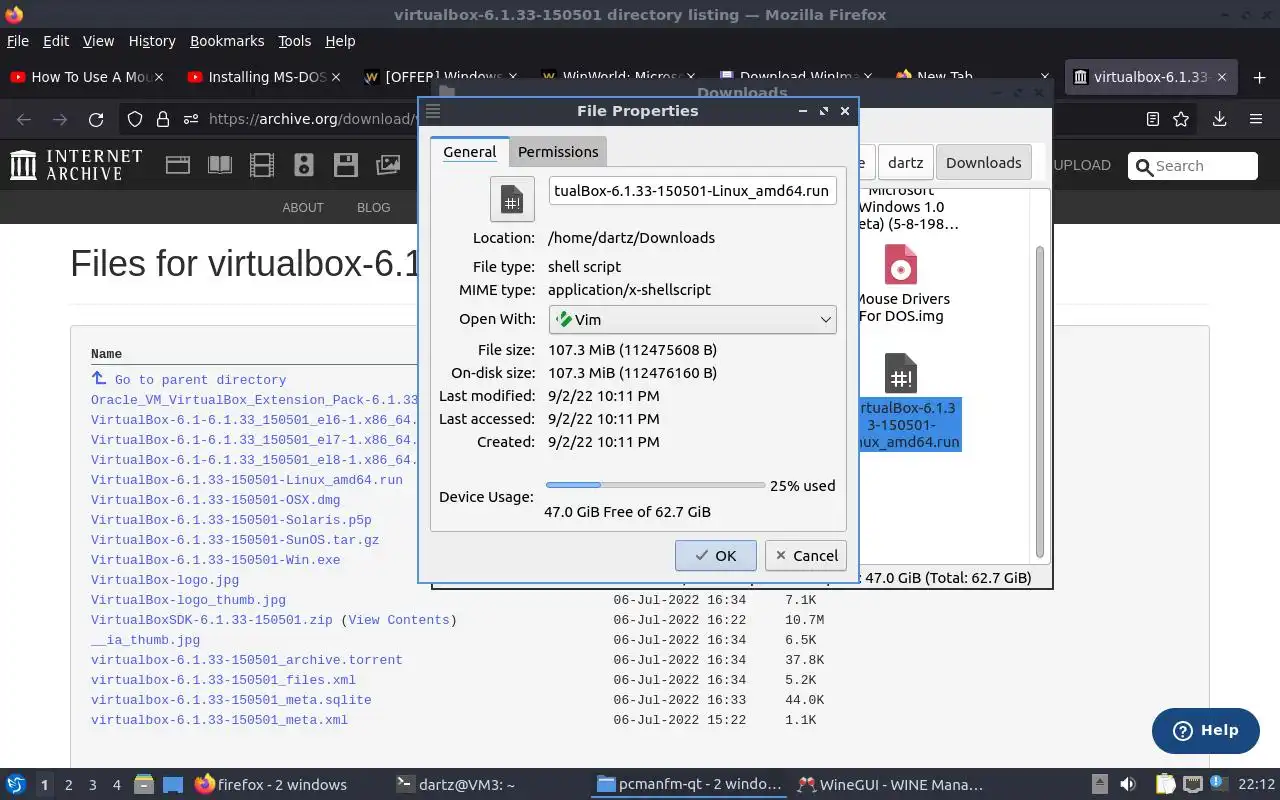Switch to How To Use A Mouse tab
Viewport: 1280px width, 800px height.
click(x=88, y=77)
